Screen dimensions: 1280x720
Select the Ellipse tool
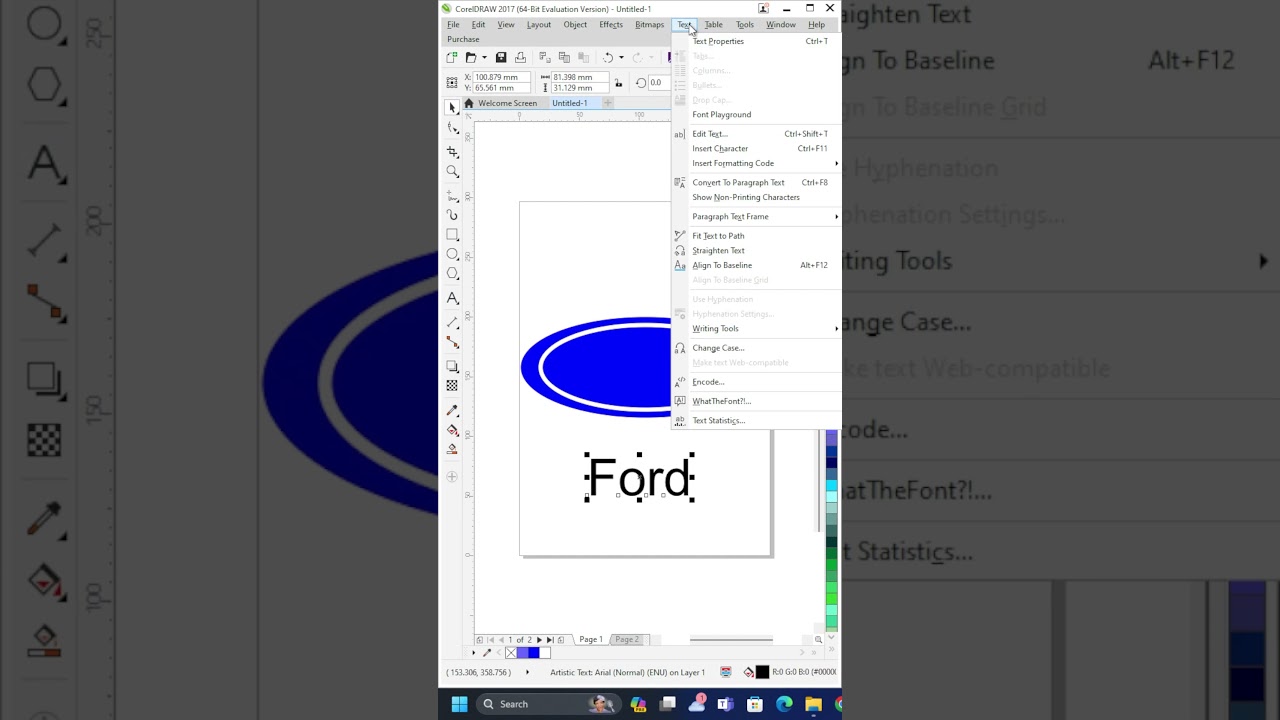pos(452,254)
